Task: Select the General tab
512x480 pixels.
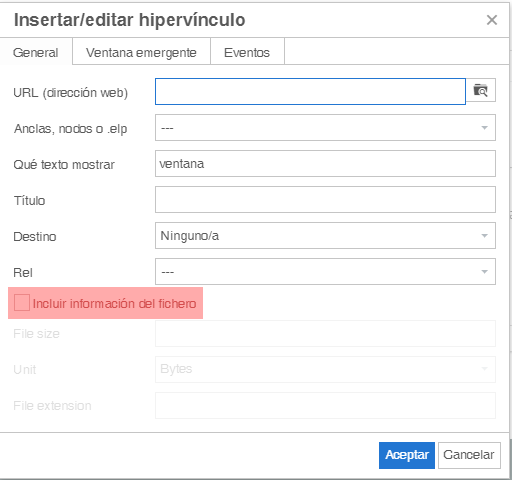Action: coord(36,52)
